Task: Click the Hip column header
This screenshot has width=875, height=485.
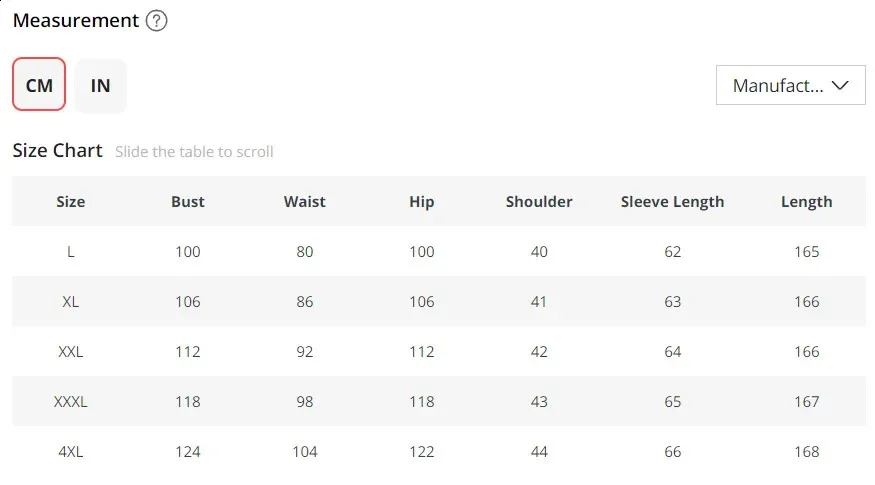Action: tap(421, 201)
